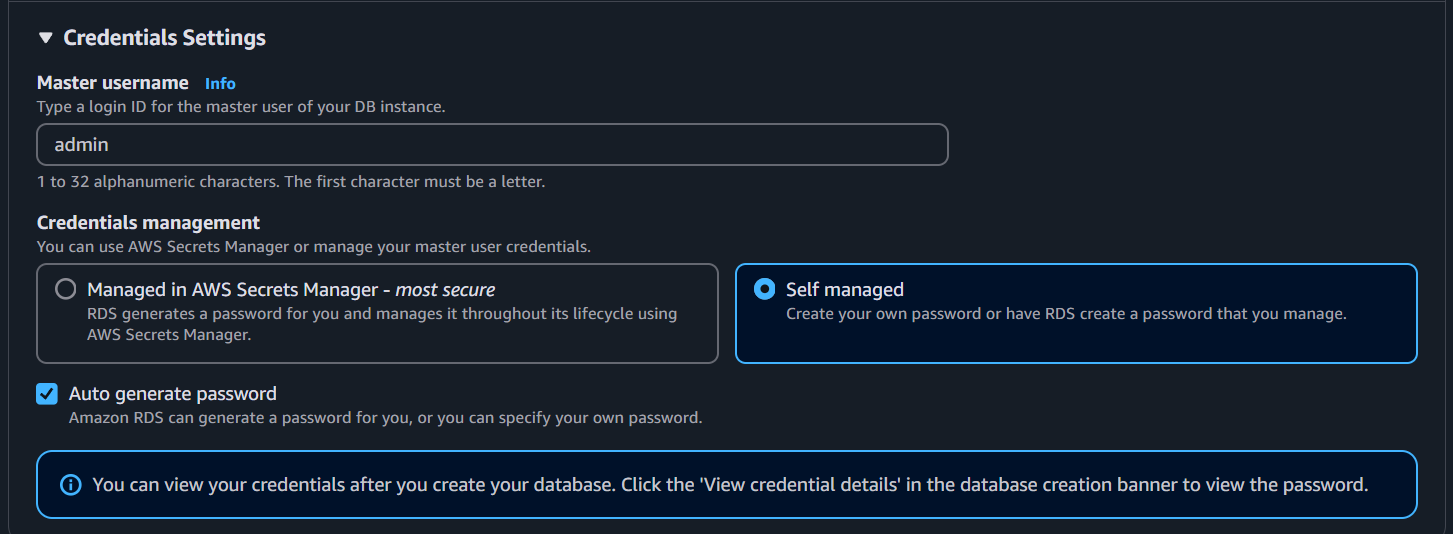Image resolution: width=1453 pixels, height=534 pixels.
Task: Focus the Master username field containing admin
Action: 492,145
